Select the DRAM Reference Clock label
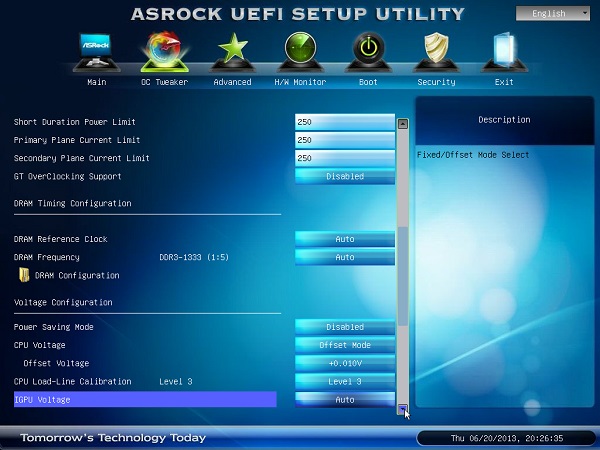The image size is (600, 450). [x=60, y=239]
